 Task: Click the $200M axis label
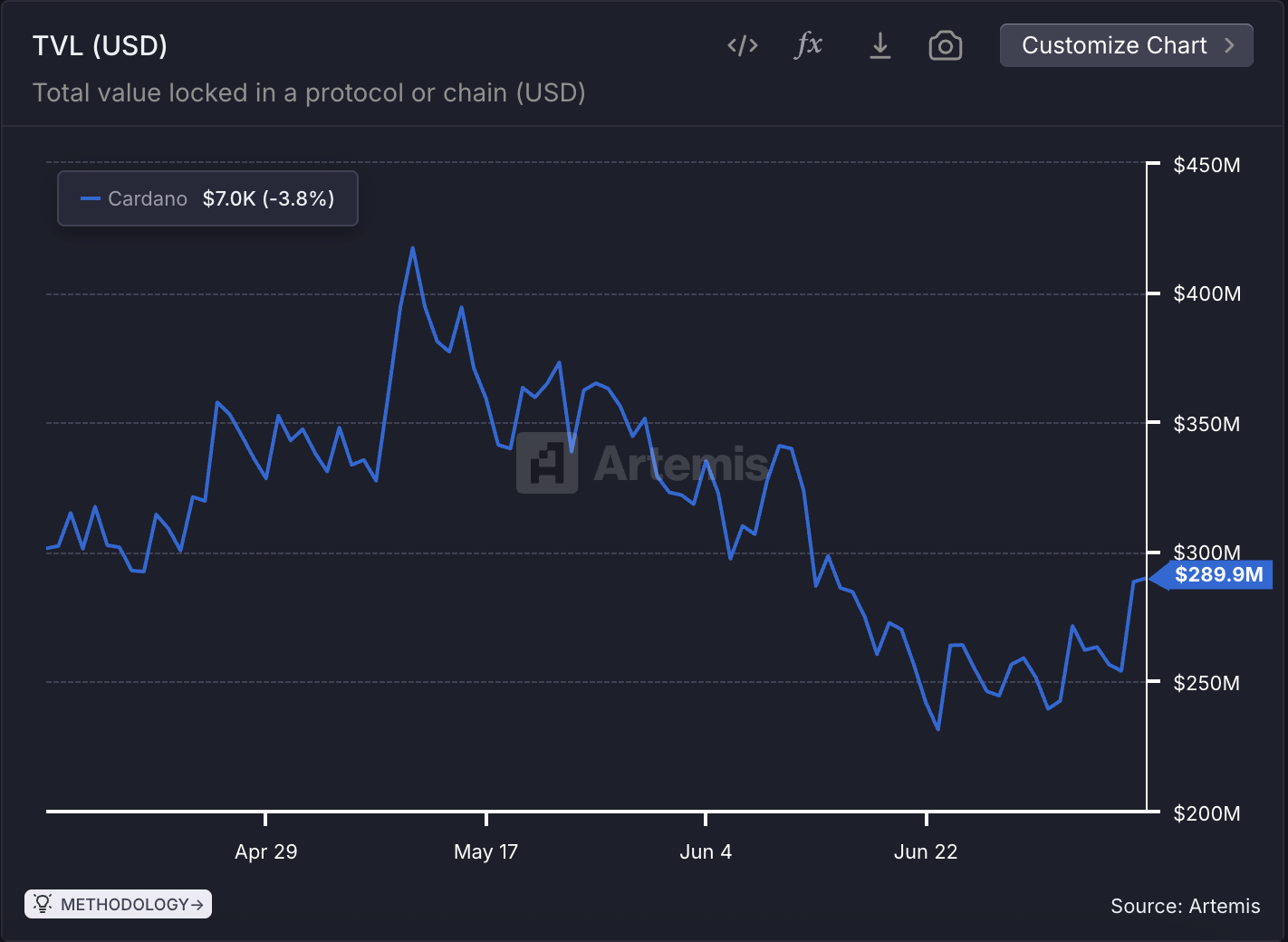(x=1206, y=813)
